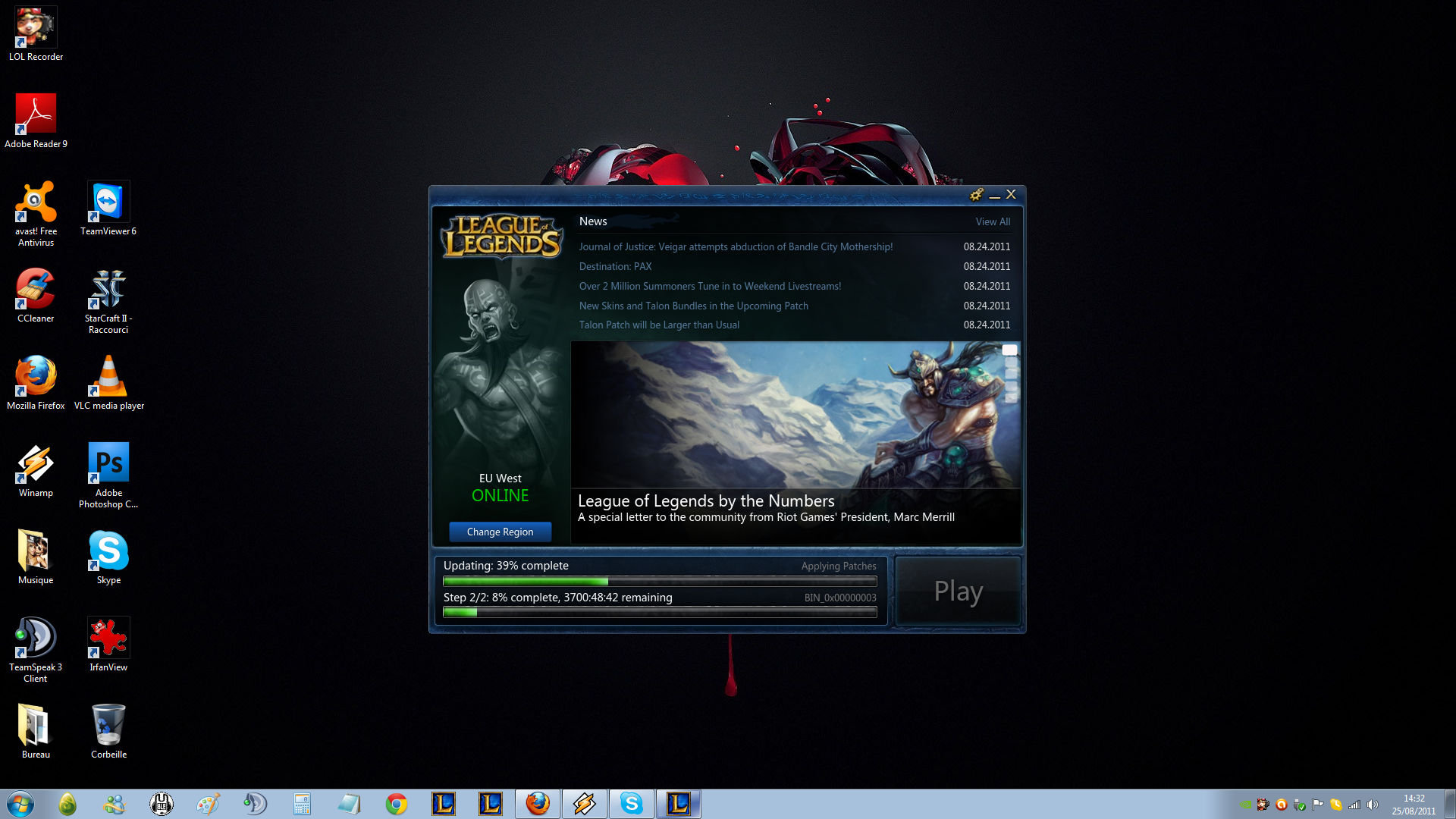Open the Winamp desktop shortcut
The height and width of the screenshot is (819, 1456).
point(36,470)
